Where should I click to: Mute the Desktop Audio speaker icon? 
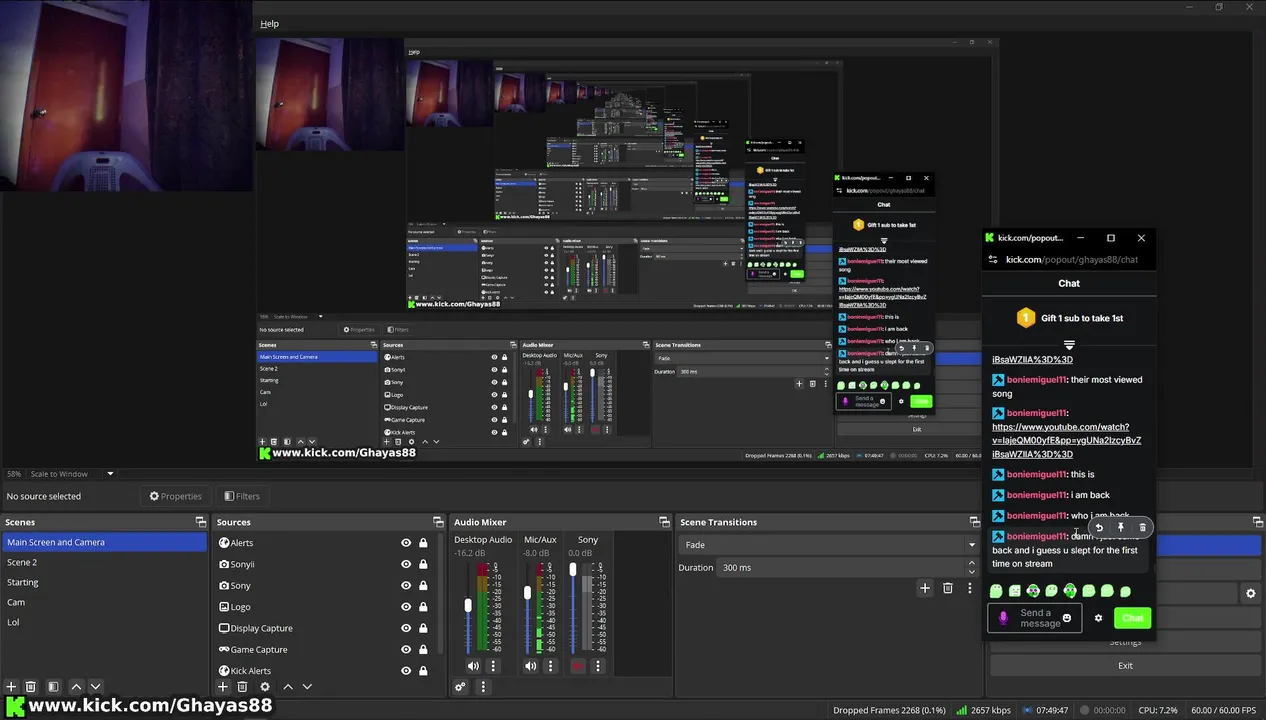(473, 666)
